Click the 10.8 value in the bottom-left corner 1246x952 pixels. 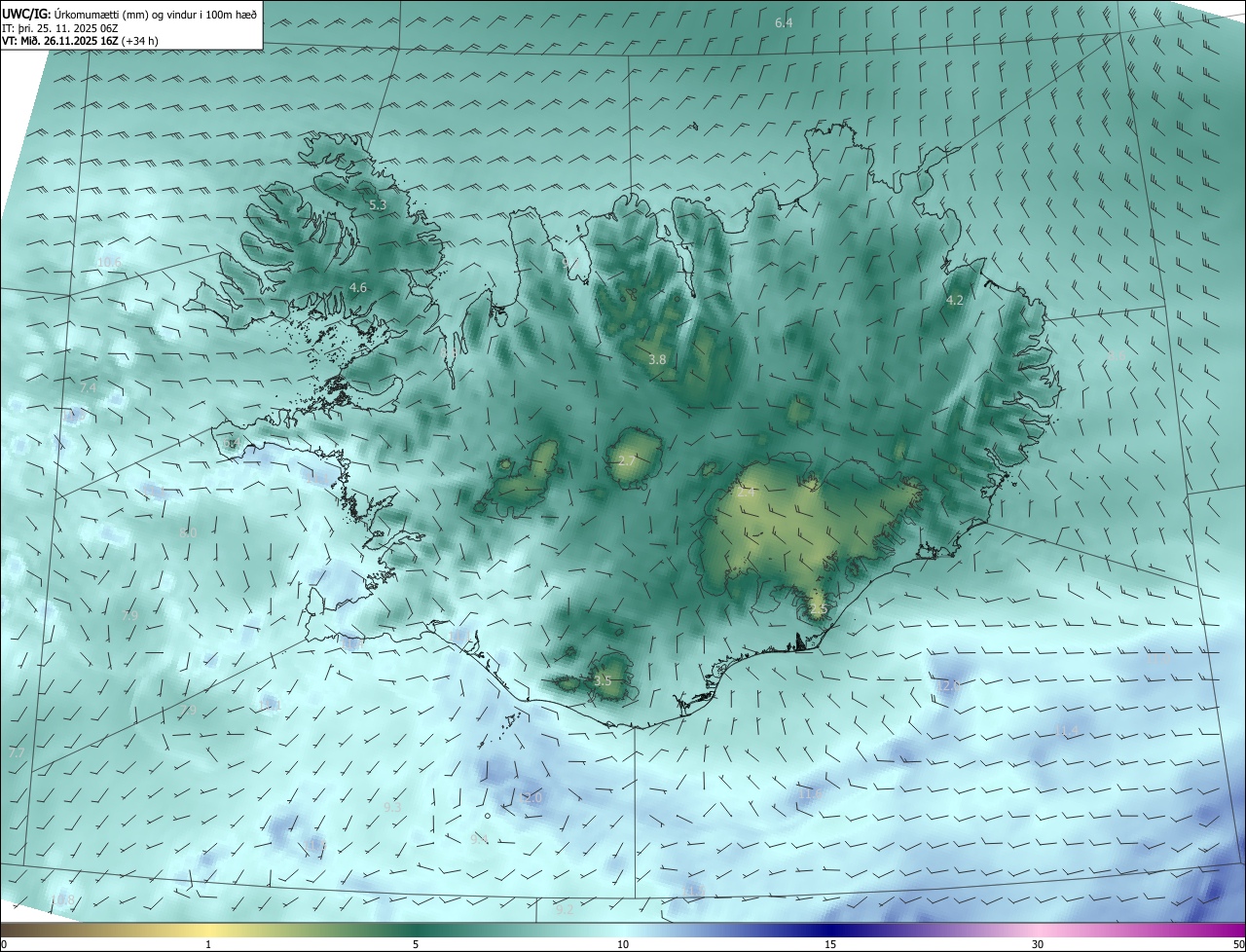click(62, 899)
